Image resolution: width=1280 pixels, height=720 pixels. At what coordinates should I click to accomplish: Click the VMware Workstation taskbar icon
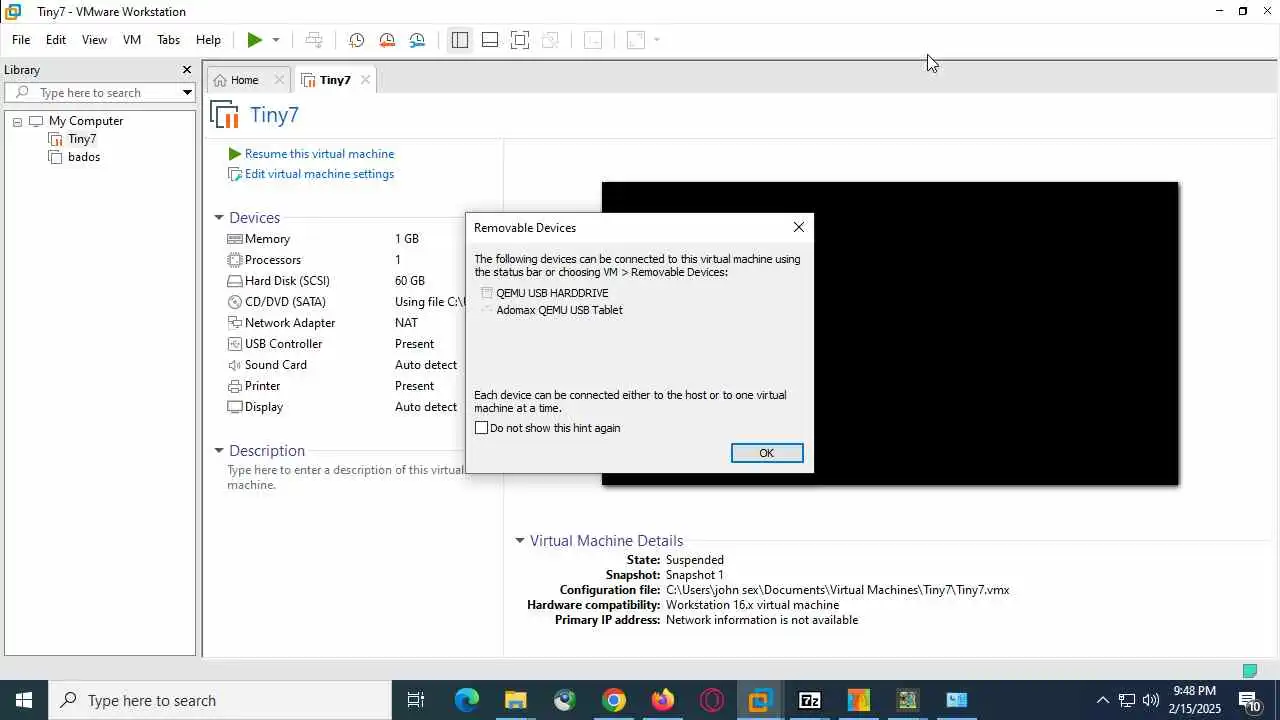(761, 700)
